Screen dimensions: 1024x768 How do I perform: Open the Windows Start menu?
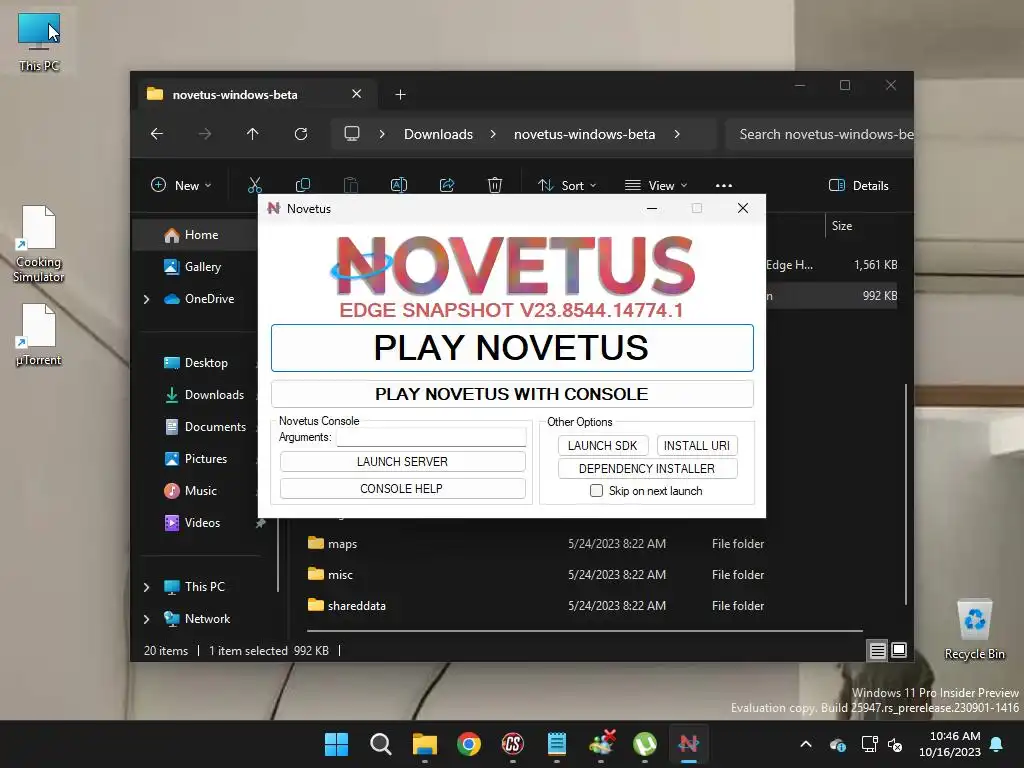336,744
